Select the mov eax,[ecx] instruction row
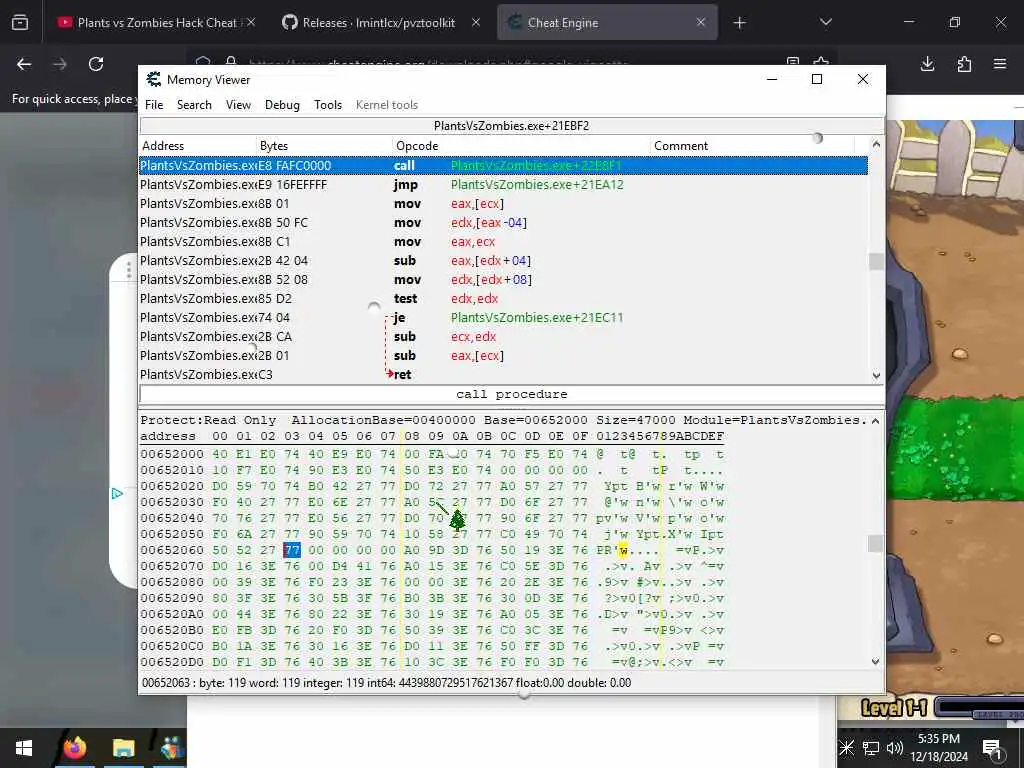The width and height of the screenshot is (1024, 768). pos(504,204)
